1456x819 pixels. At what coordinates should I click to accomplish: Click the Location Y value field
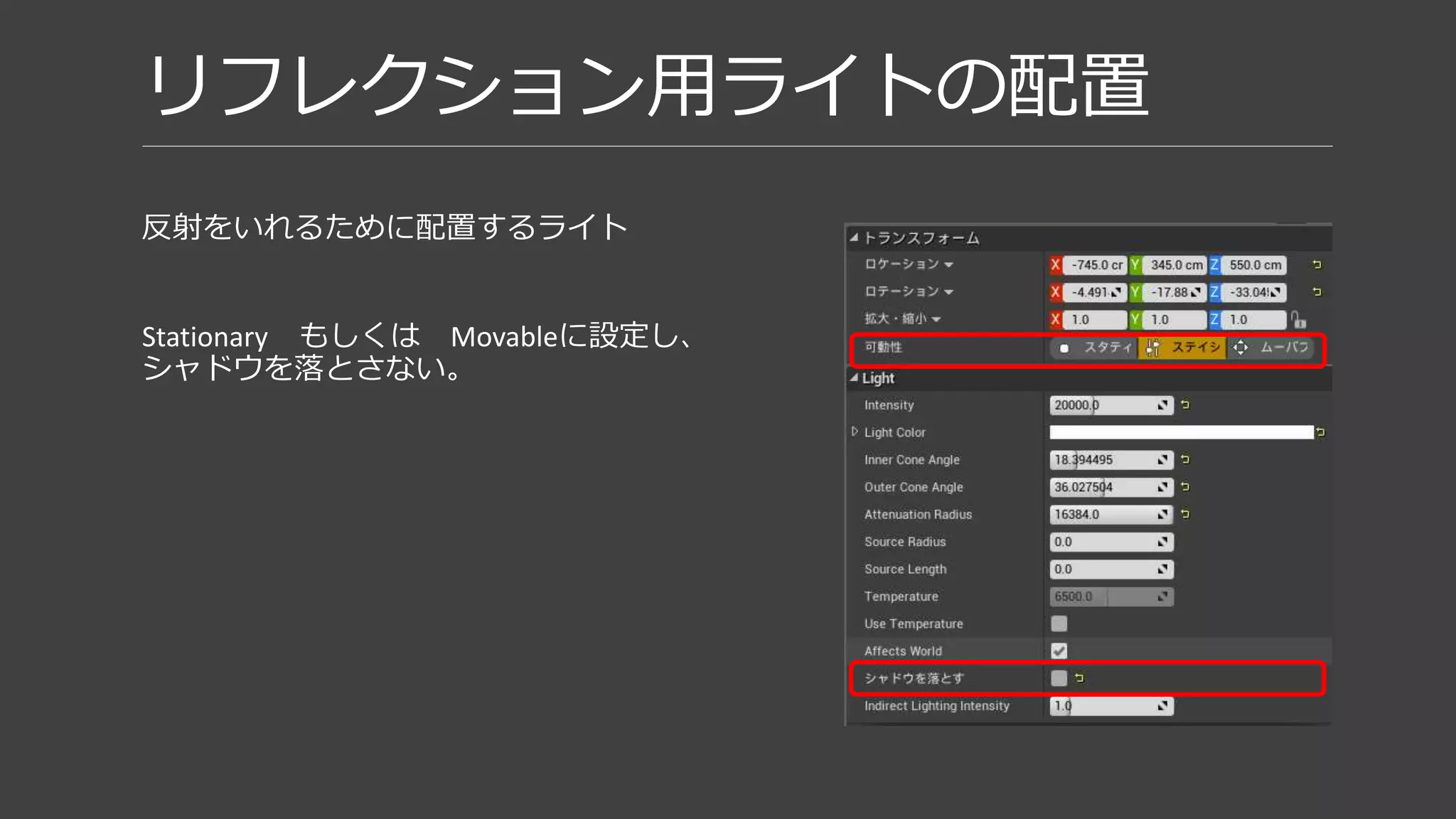pyautogui.click(x=1174, y=265)
